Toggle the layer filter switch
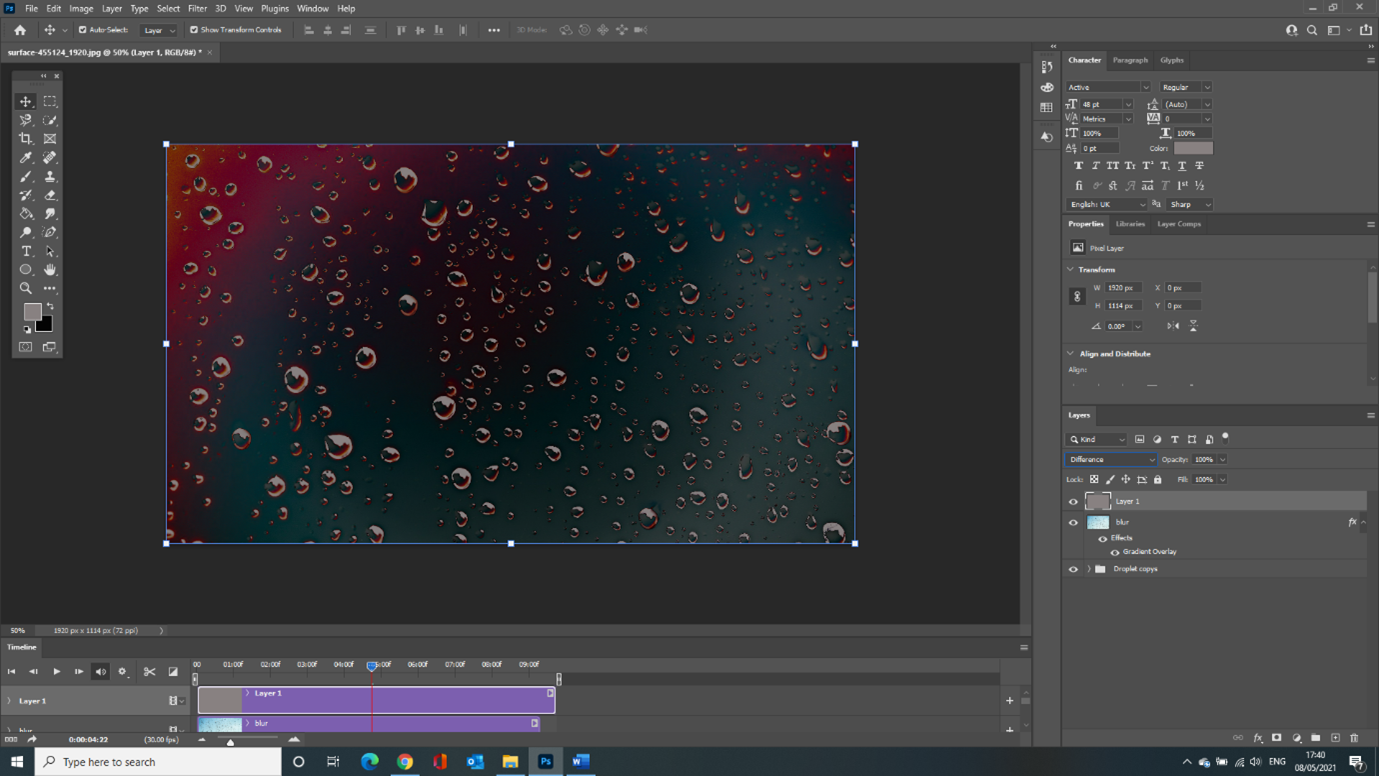The image size is (1379, 776). point(1225,437)
